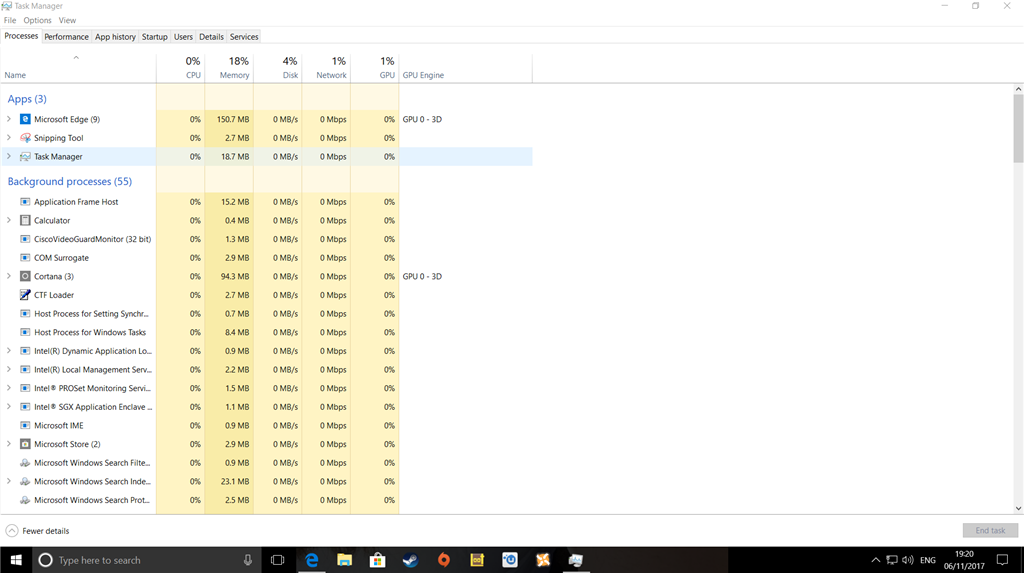Collapse view with Fewer details chevron
The image size is (1024, 573).
pos(12,531)
